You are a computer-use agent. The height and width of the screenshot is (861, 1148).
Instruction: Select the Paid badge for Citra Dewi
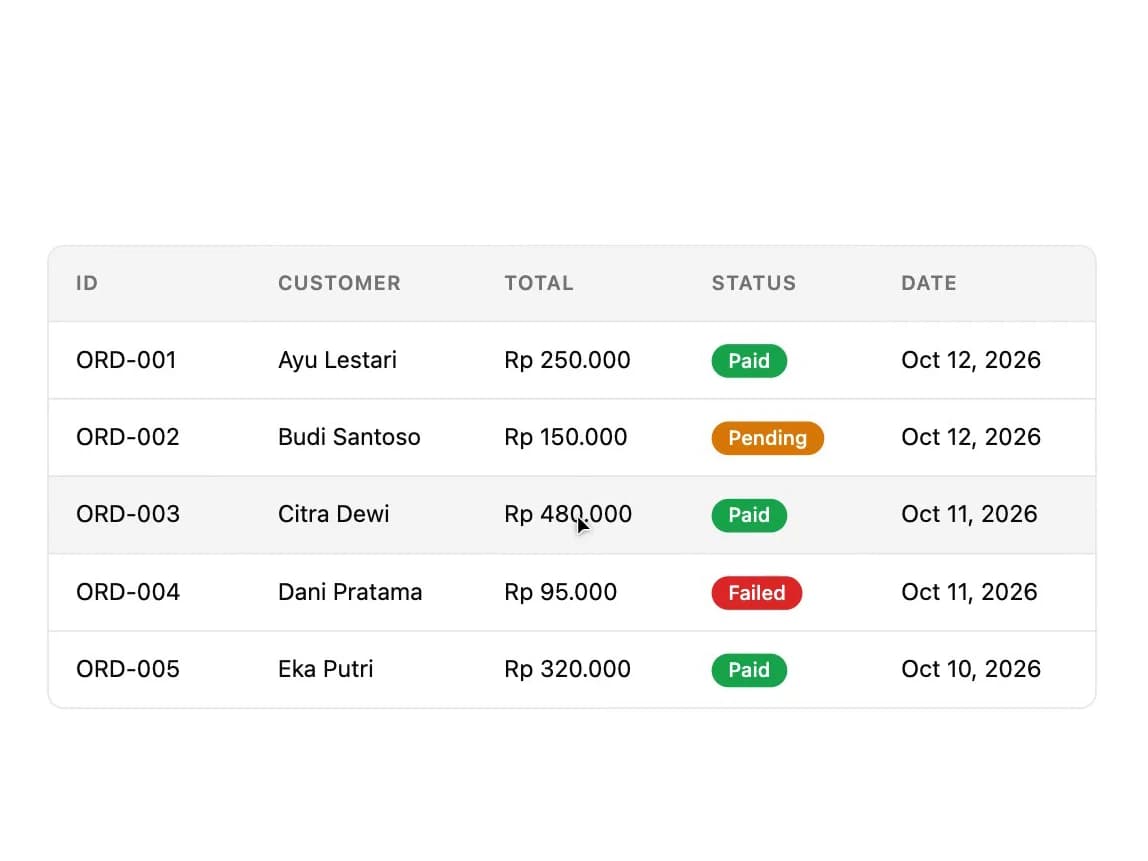click(x=749, y=515)
